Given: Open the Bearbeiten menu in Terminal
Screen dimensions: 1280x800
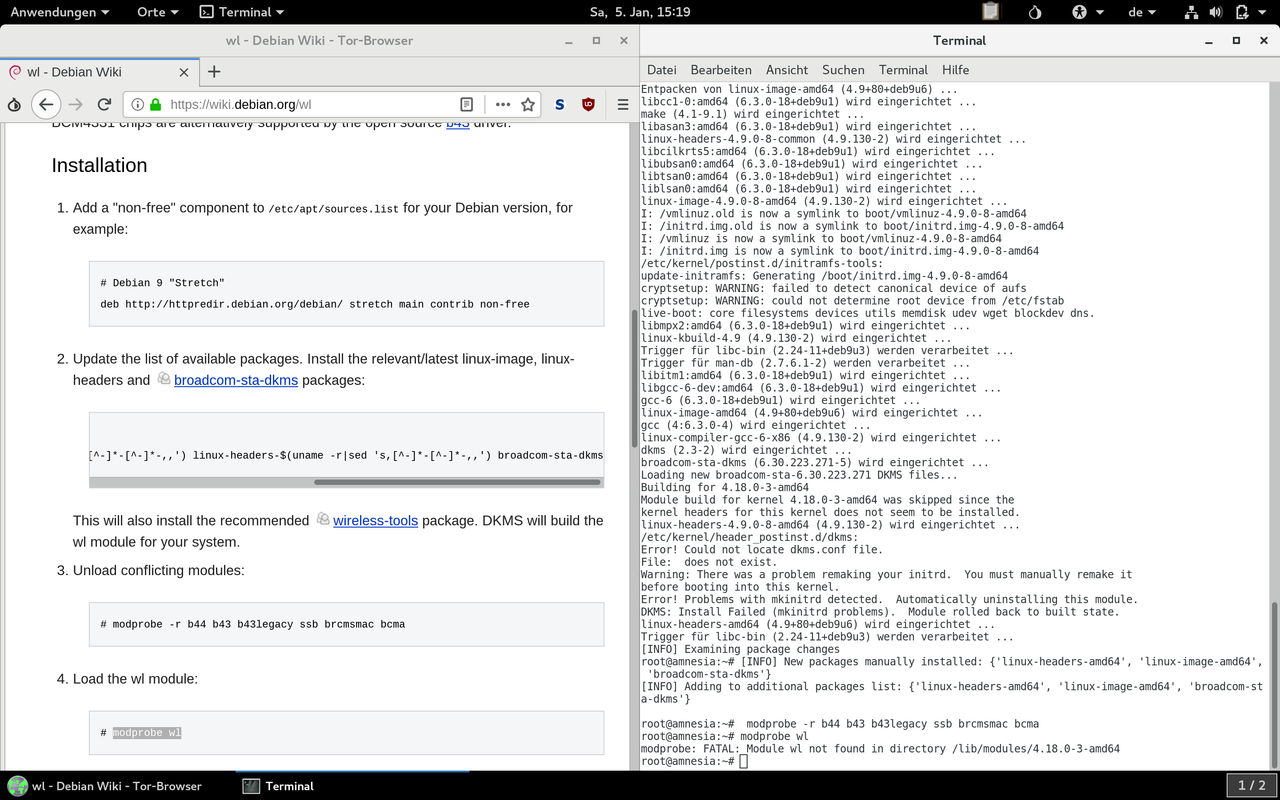Looking at the screenshot, I should (721, 70).
